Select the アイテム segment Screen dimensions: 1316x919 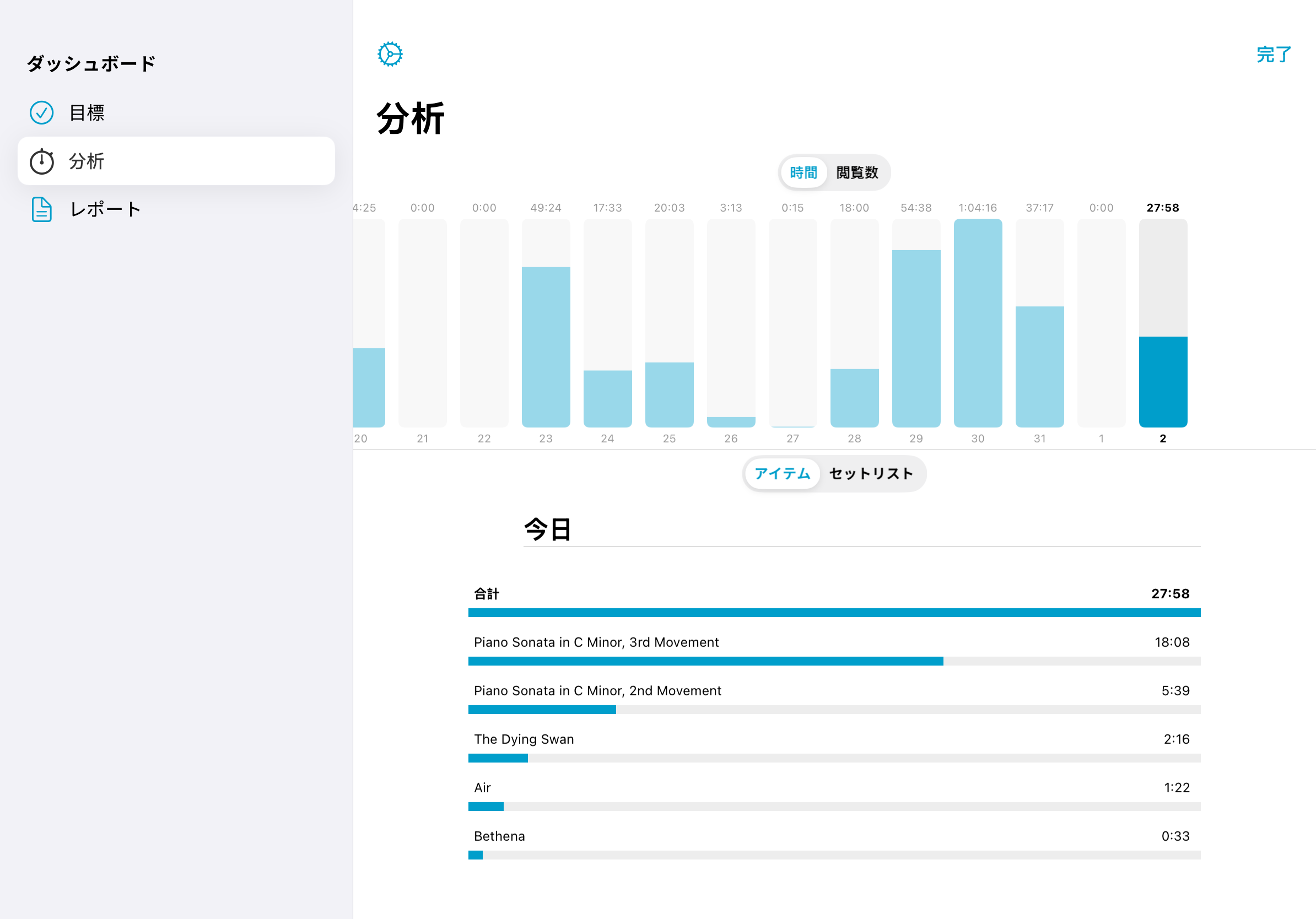pyautogui.click(x=783, y=473)
